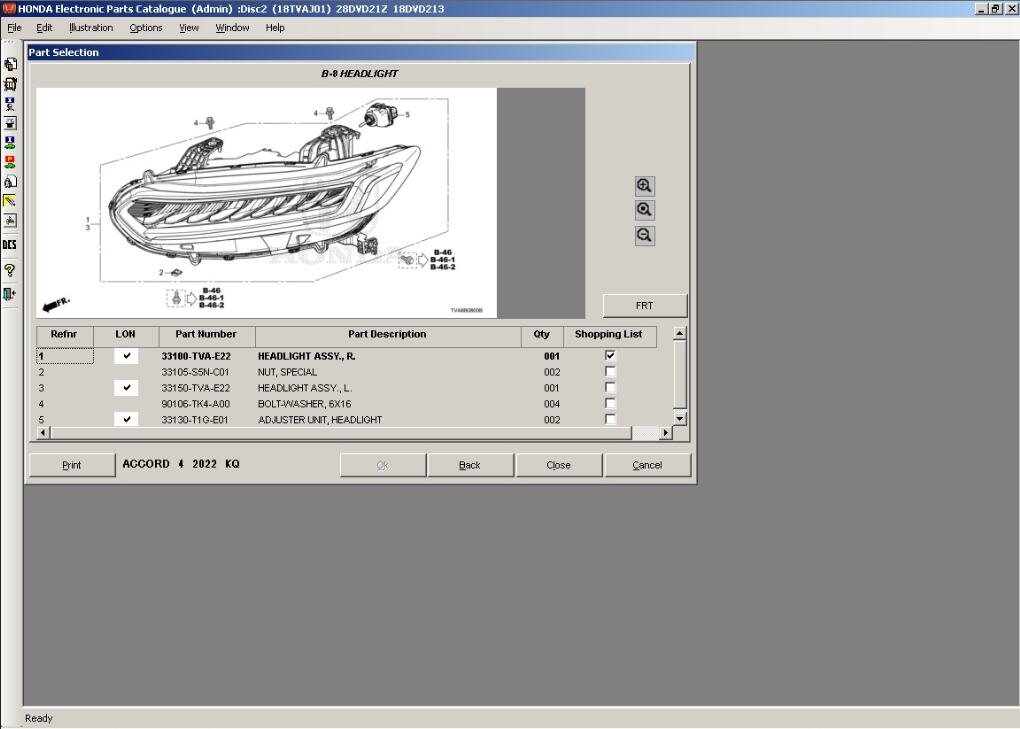
Task: Select part number 33130-T1G-E01
Action: (195, 420)
